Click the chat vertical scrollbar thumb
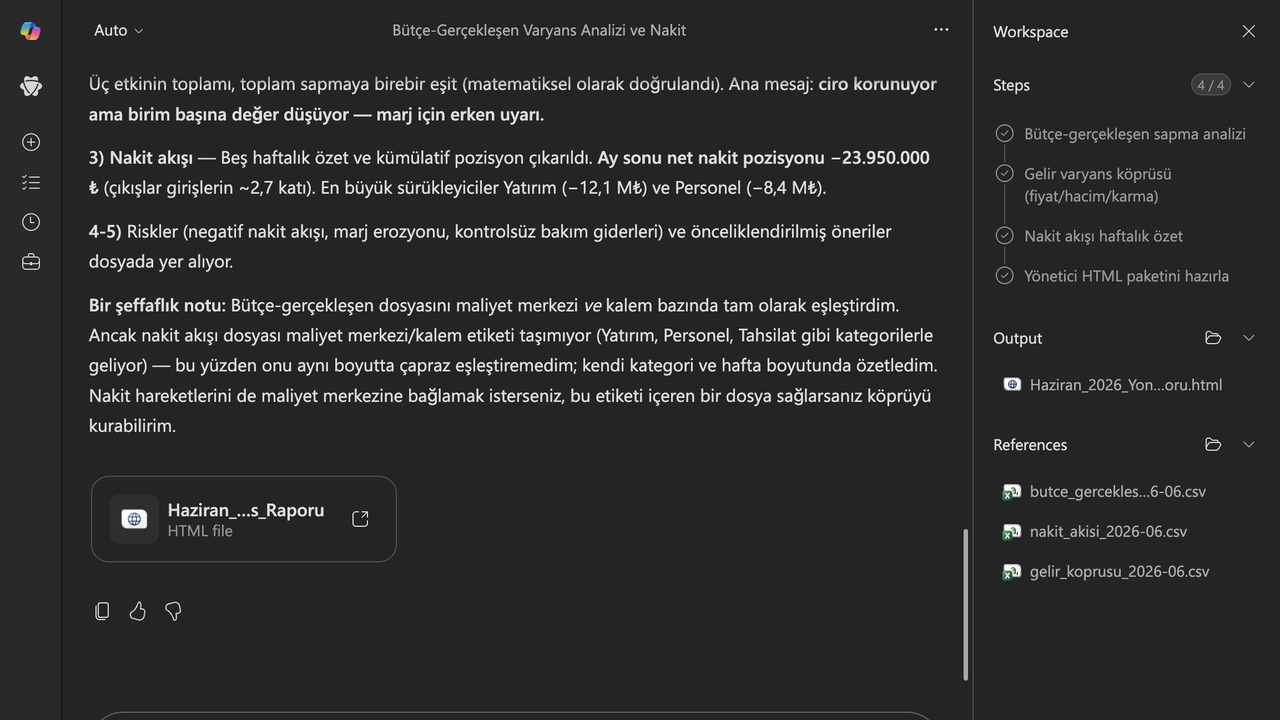The image size is (1280, 720). (965, 605)
